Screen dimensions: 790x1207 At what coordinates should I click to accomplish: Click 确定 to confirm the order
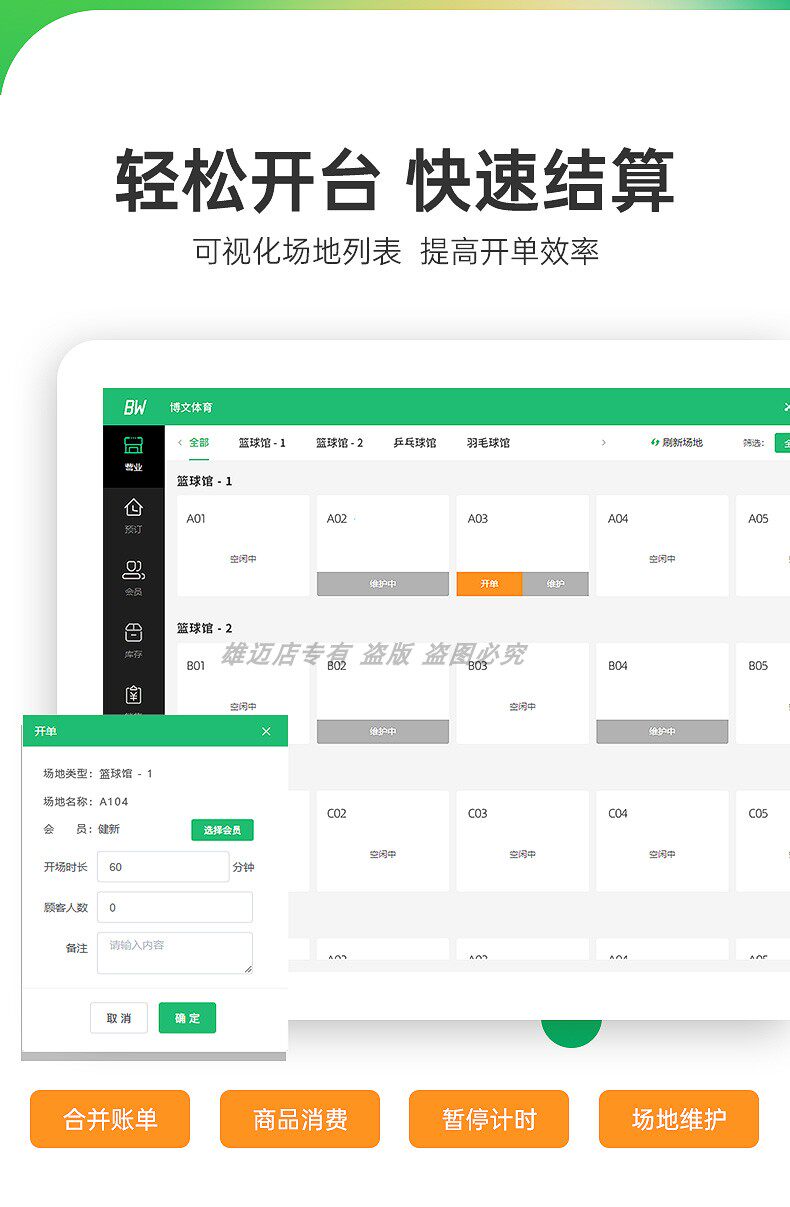pyautogui.click(x=187, y=1018)
